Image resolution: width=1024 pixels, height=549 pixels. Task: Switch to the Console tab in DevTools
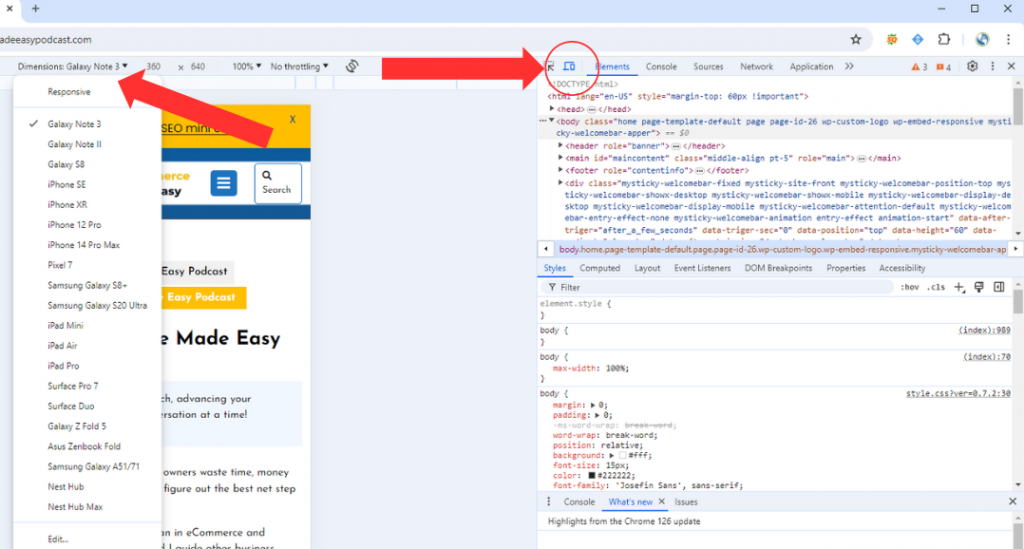point(661,67)
